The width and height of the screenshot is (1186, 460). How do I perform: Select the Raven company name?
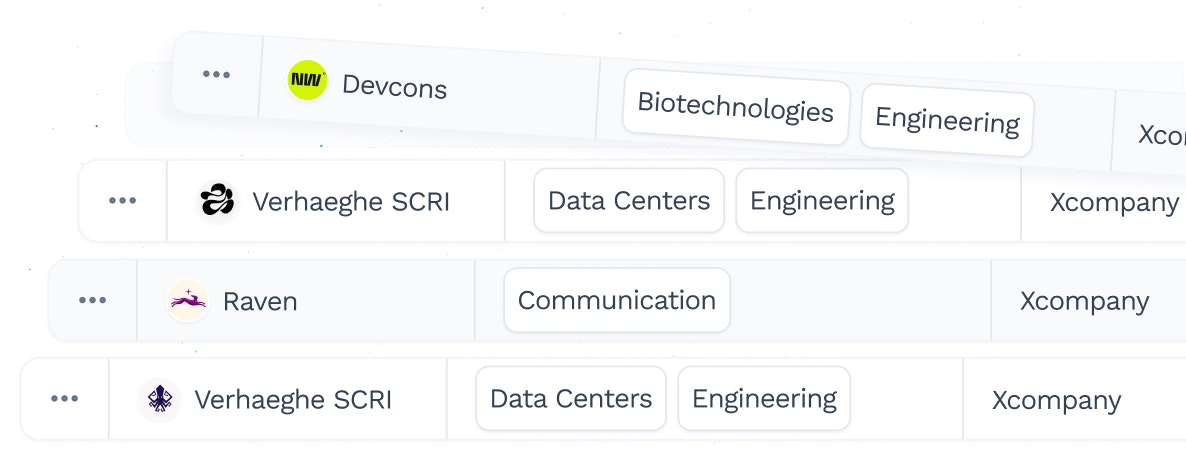(x=259, y=302)
